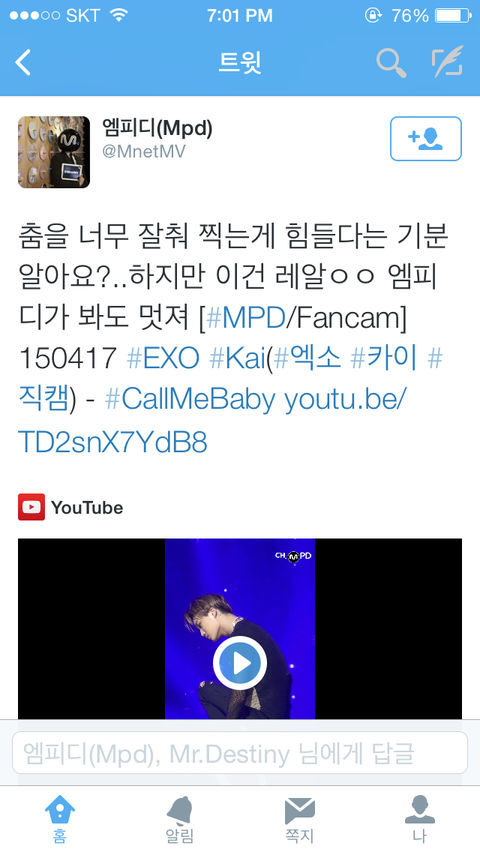Open the #MPD hashtag

pyautogui.click(x=246, y=319)
